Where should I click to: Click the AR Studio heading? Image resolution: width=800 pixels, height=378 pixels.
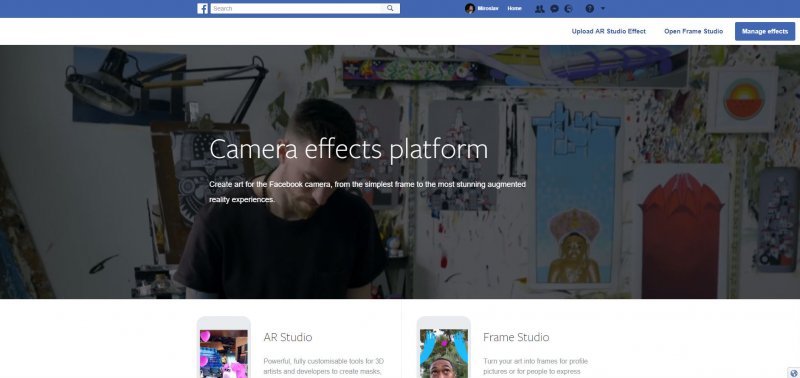tap(288, 337)
